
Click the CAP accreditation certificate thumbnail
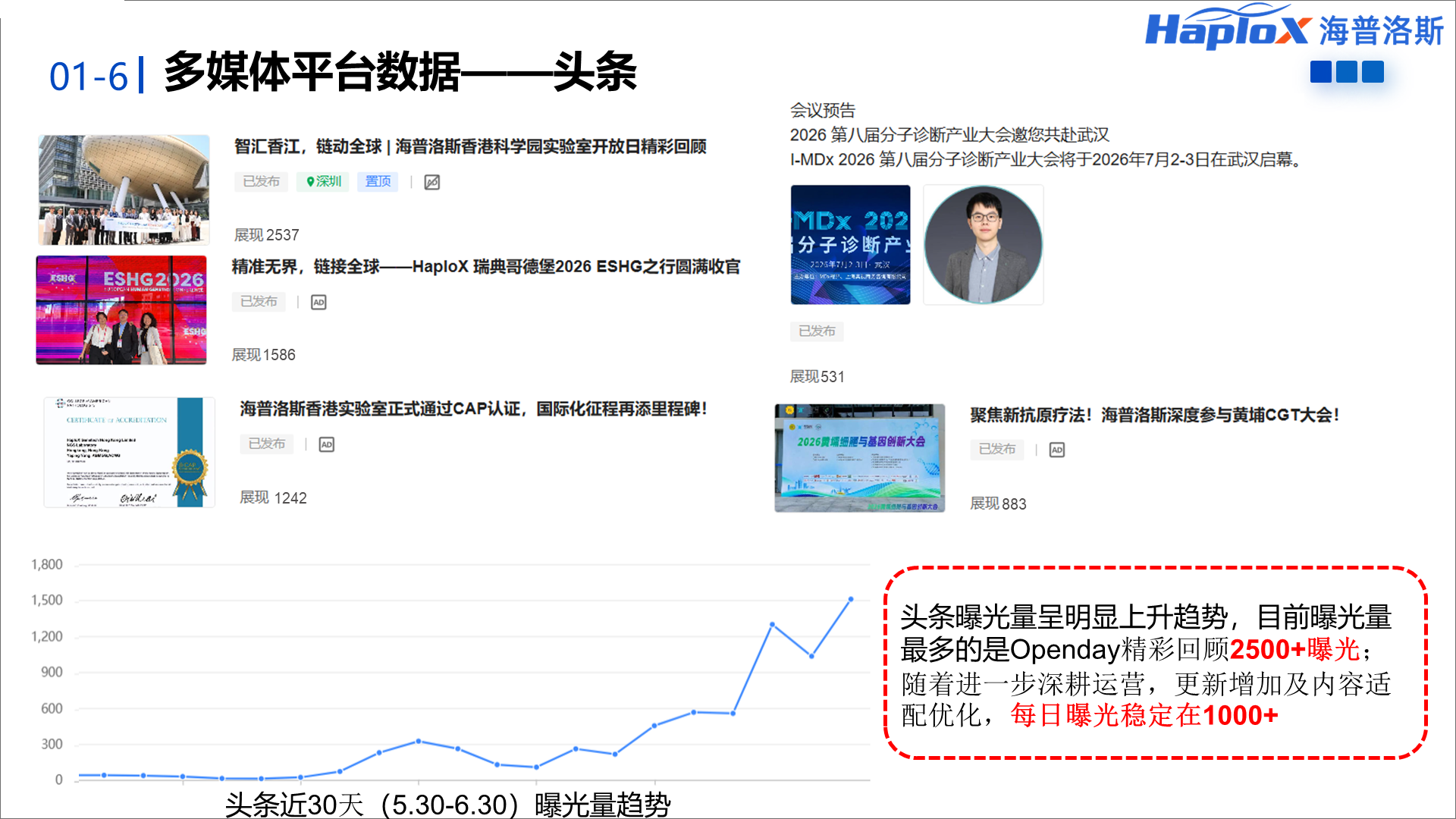coord(129,453)
